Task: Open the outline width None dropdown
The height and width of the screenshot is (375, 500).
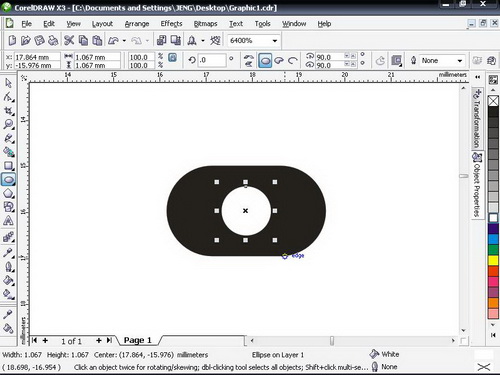Action: tap(460, 61)
